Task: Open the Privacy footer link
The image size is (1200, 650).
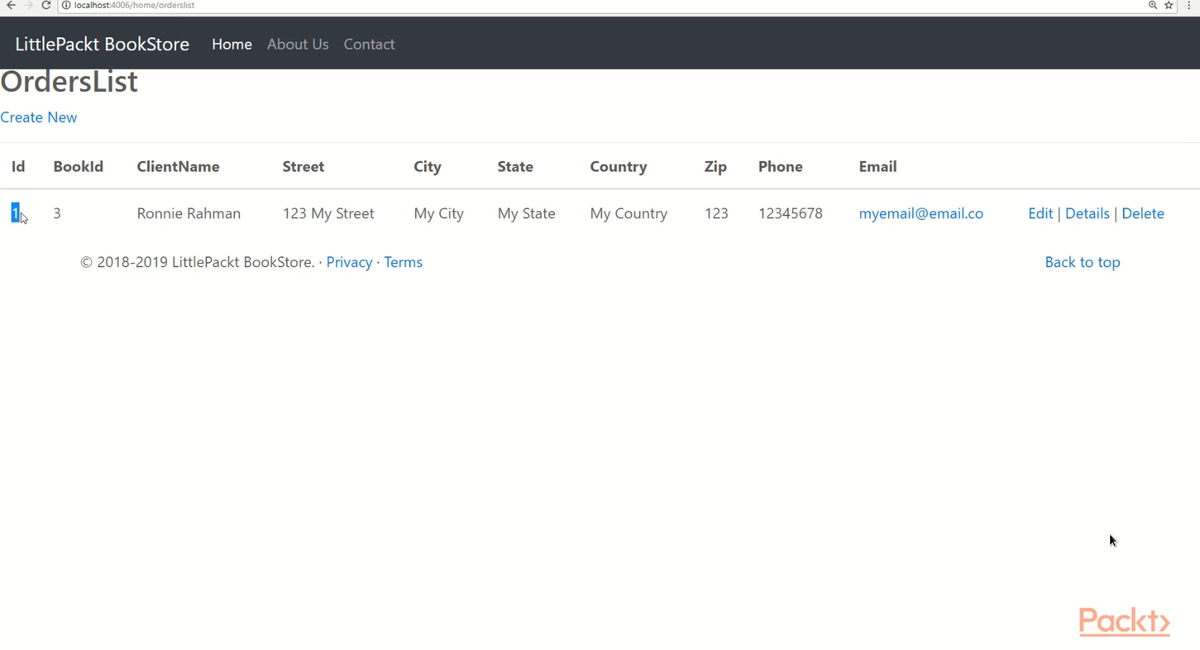Action: pos(349,262)
